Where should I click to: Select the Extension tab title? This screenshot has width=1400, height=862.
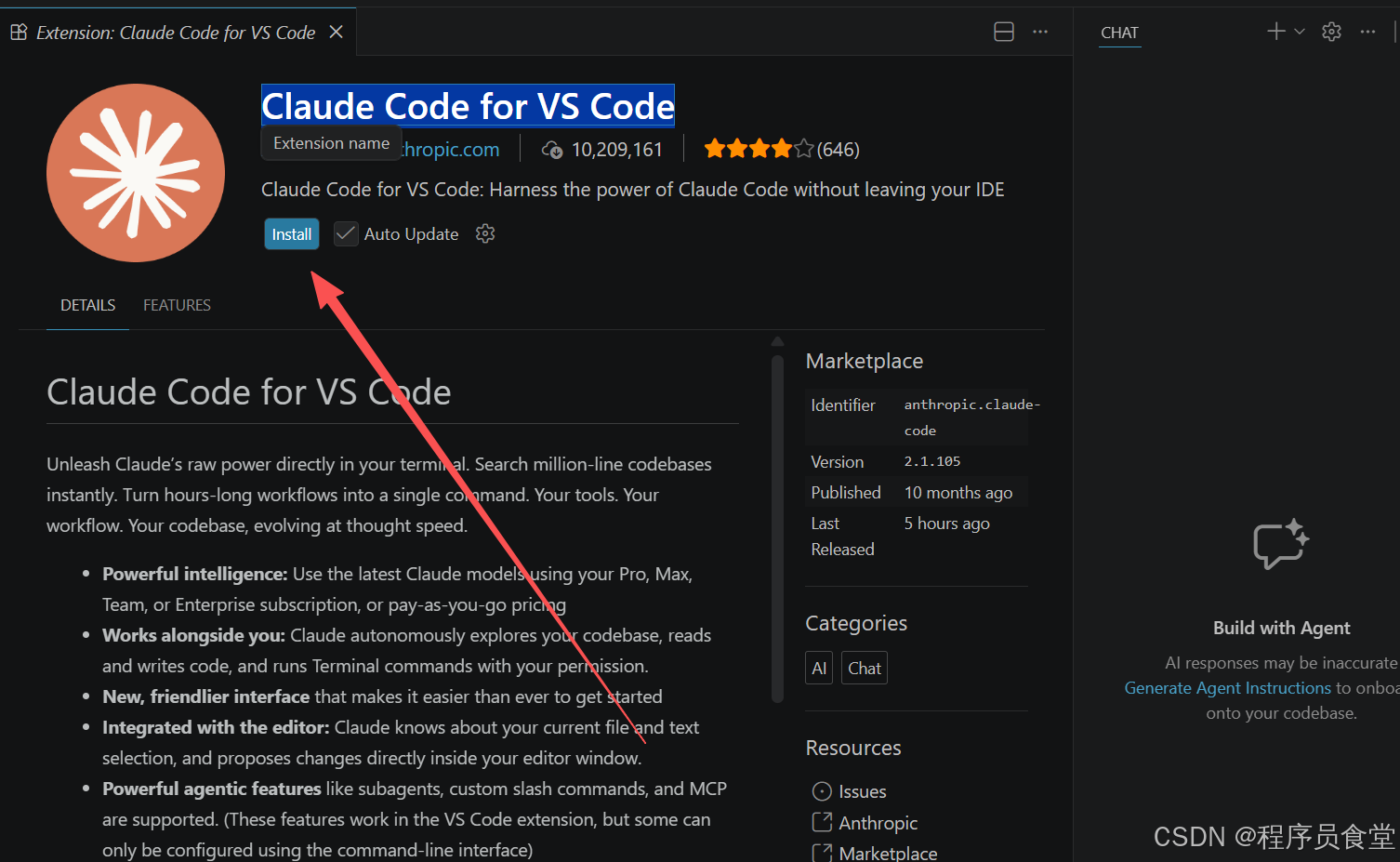[176, 33]
